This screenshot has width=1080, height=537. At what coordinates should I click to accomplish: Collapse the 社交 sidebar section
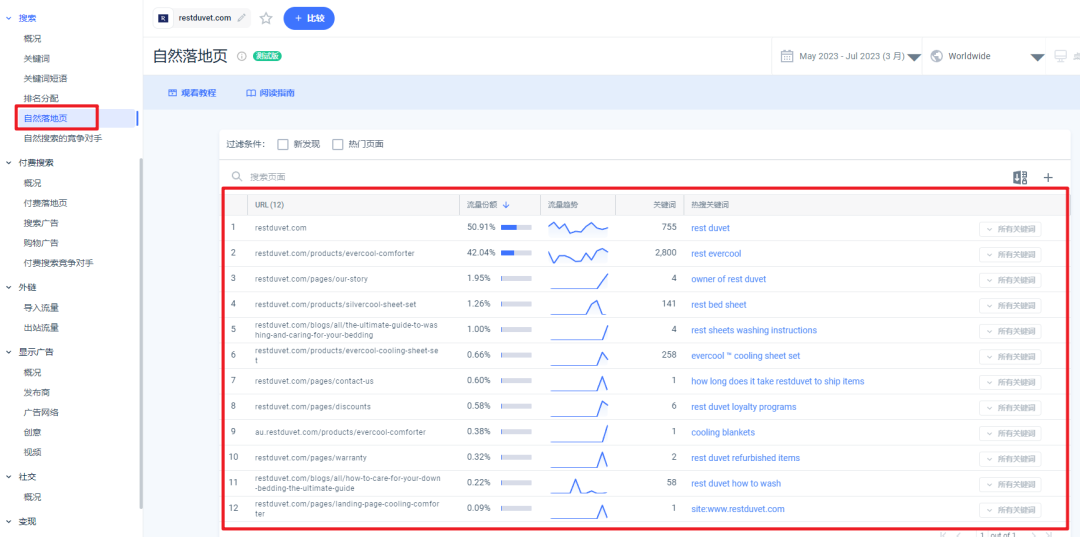click(x=8, y=477)
